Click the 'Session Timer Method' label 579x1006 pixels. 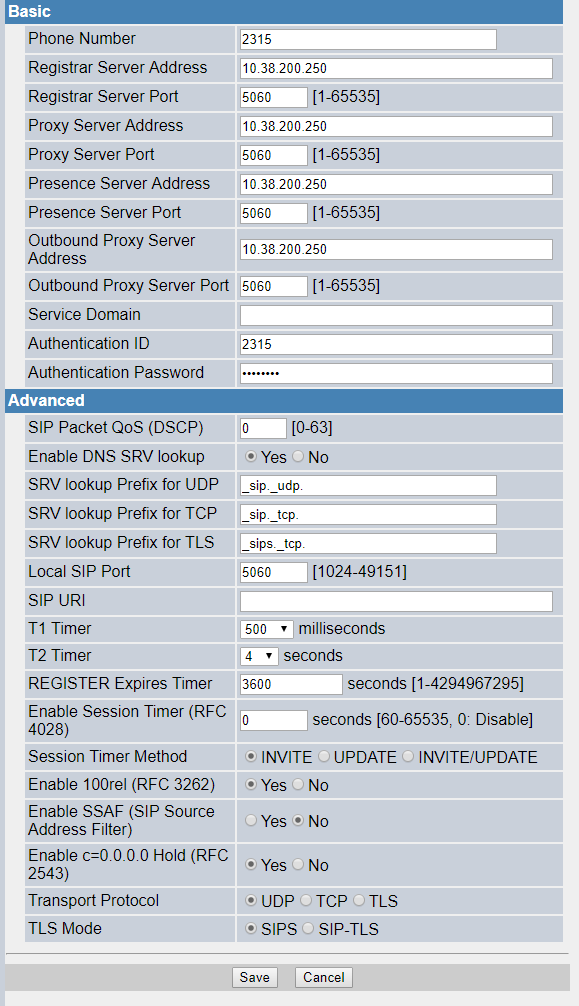(108, 756)
